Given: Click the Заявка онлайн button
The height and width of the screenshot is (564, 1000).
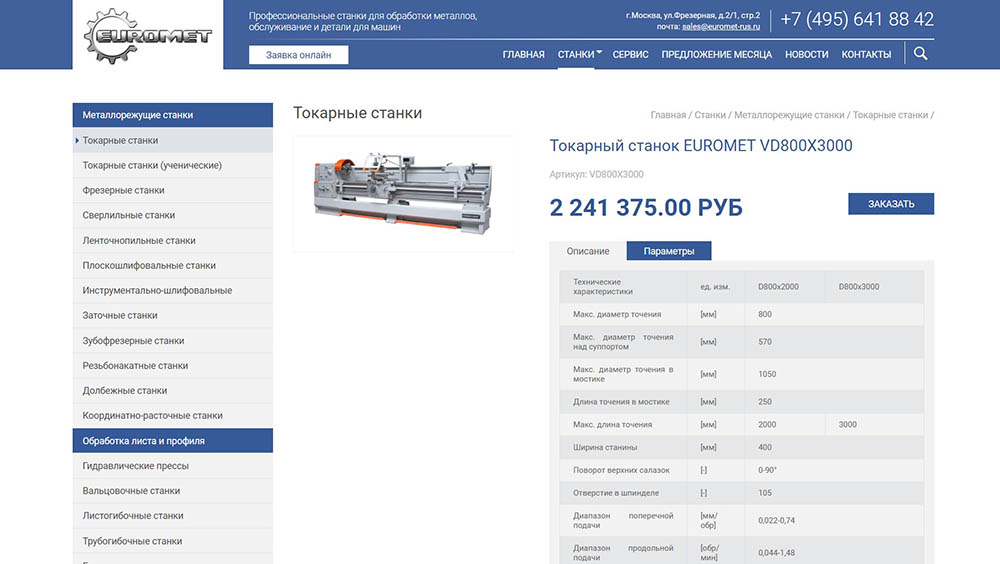Looking at the screenshot, I should (x=298, y=55).
